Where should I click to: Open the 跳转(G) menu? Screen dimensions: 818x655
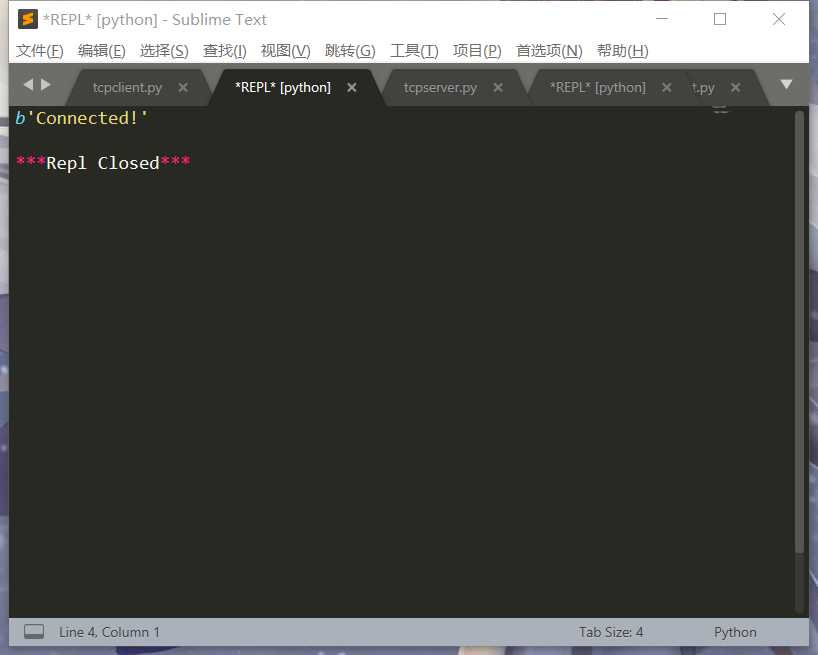tap(350, 51)
